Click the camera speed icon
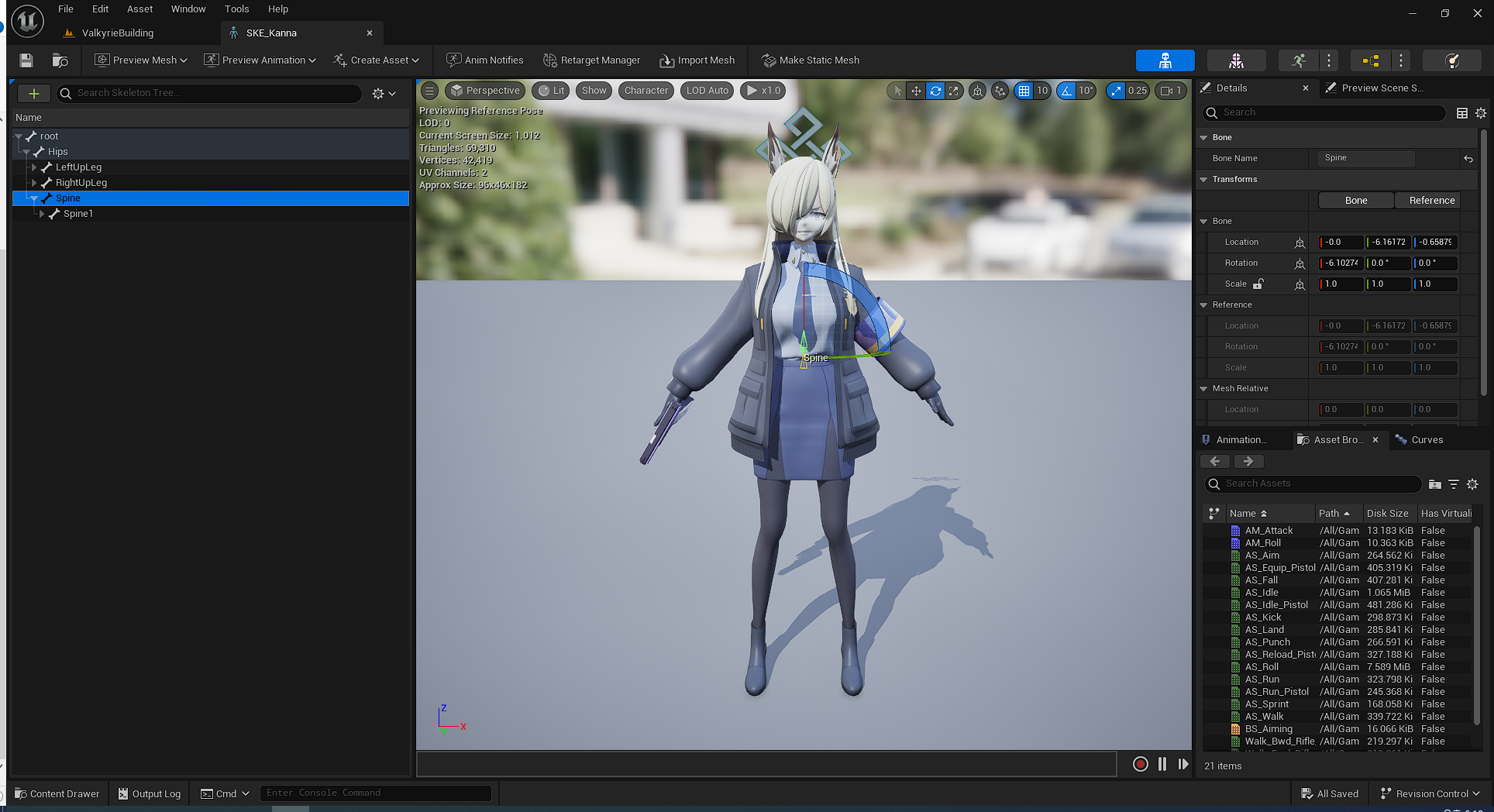1494x812 pixels. (x=1171, y=91)
